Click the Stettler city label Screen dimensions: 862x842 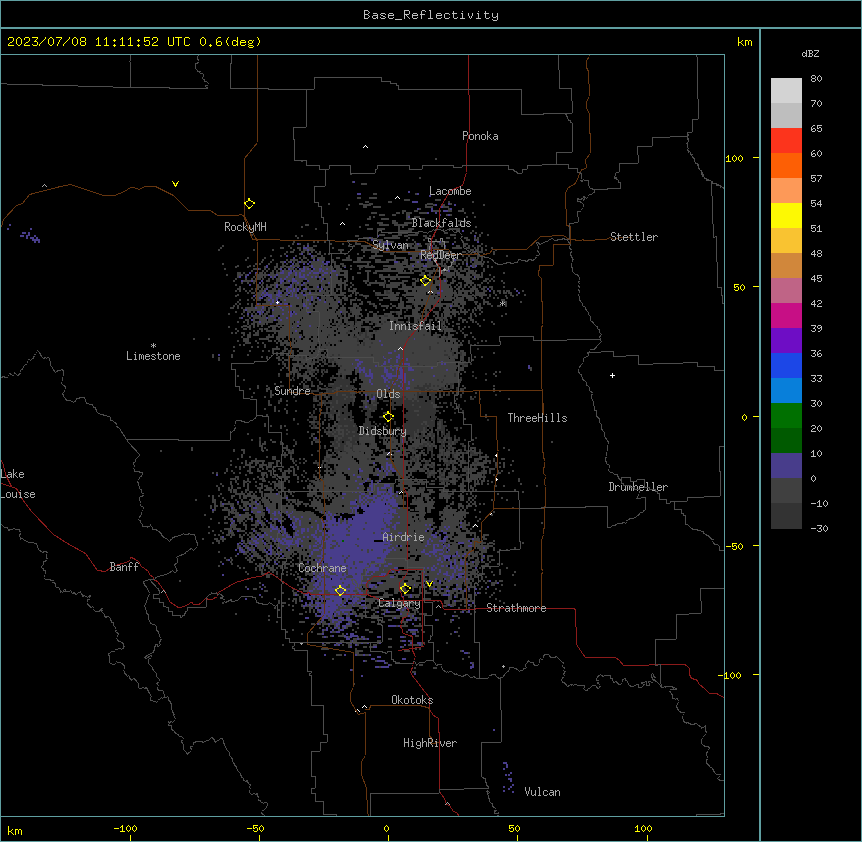(634, 237)
